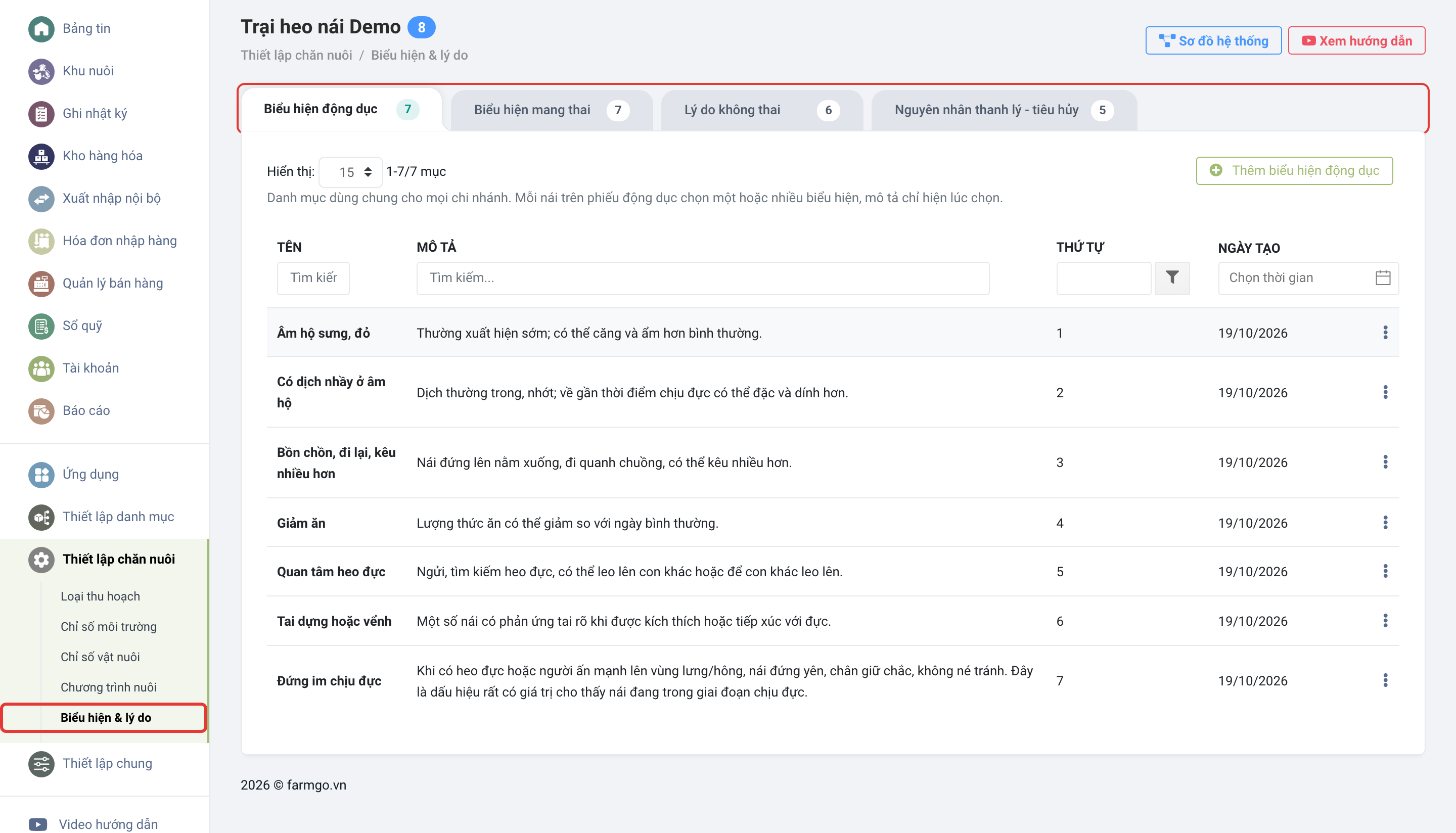Viewport: 1456px width, 833px height.
Task: Open the Hiển thị 15 page-size dropdown
Action: [351, 172]
